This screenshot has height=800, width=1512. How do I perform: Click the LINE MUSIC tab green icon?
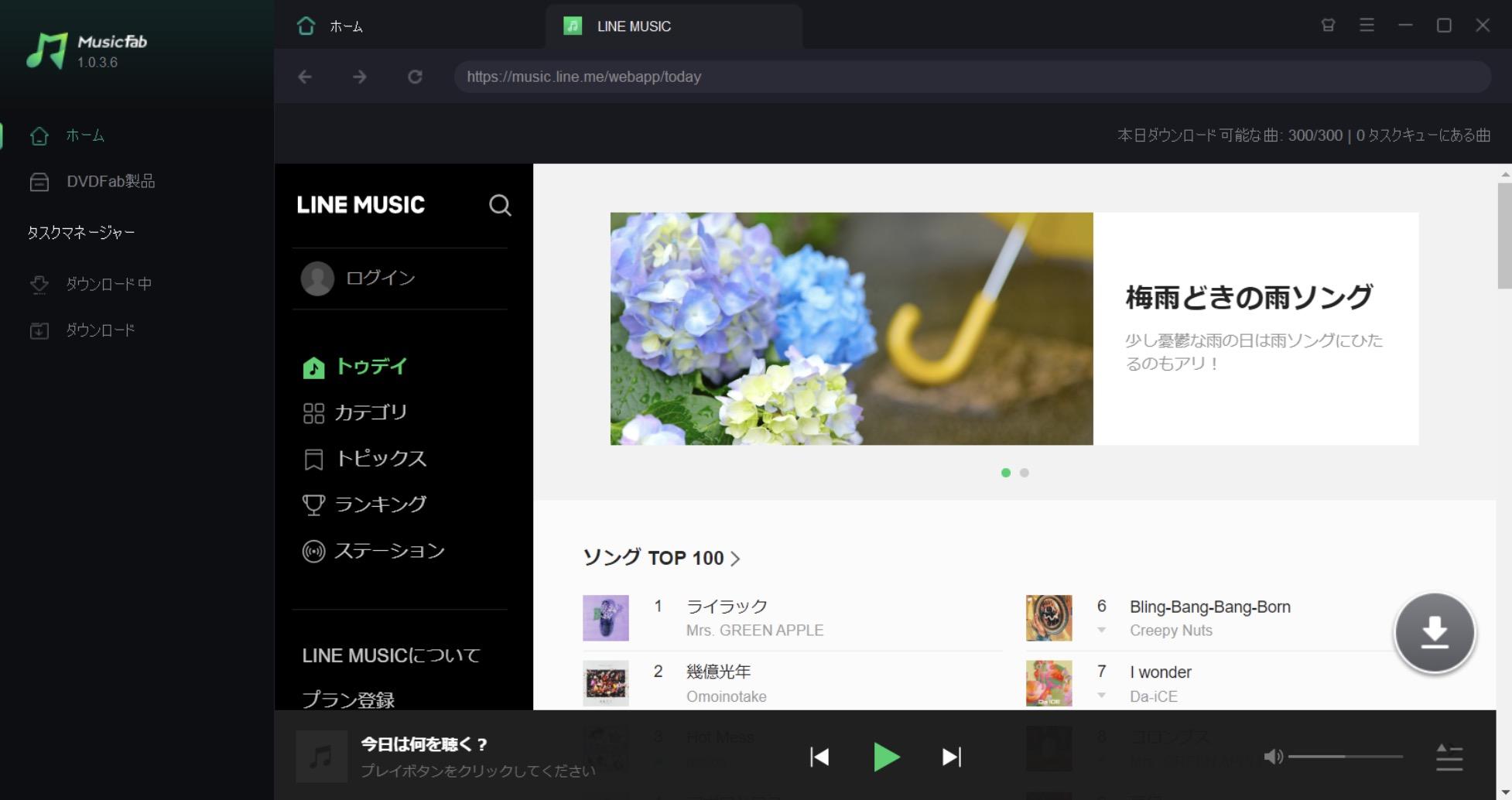[573, 26]
